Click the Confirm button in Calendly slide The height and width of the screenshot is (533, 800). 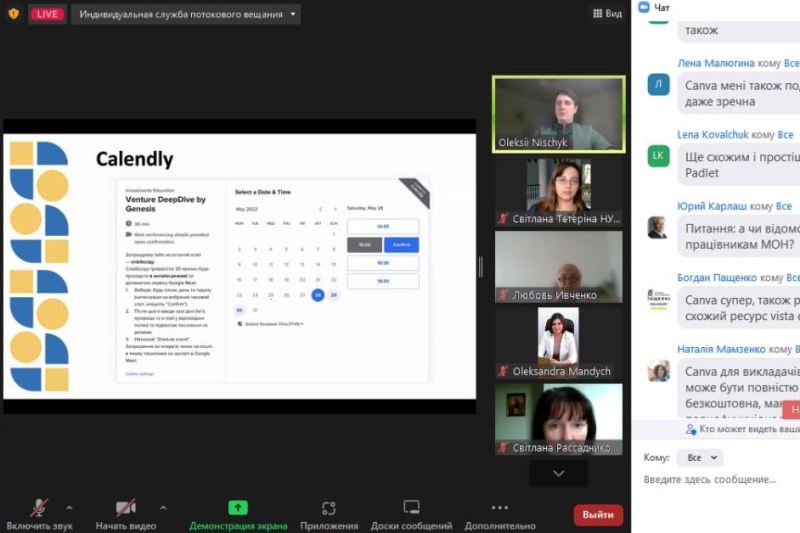(x=401, y=245)
